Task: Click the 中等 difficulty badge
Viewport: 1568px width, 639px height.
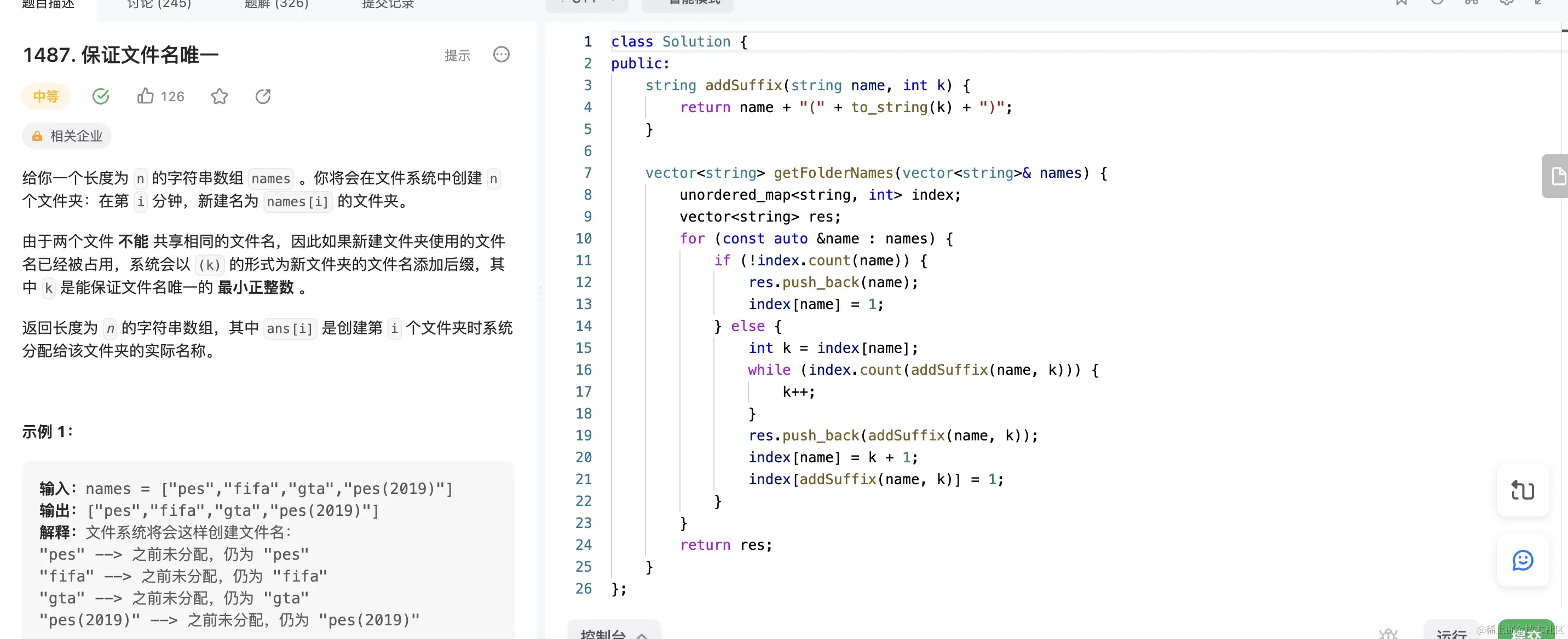Action: 45,96
